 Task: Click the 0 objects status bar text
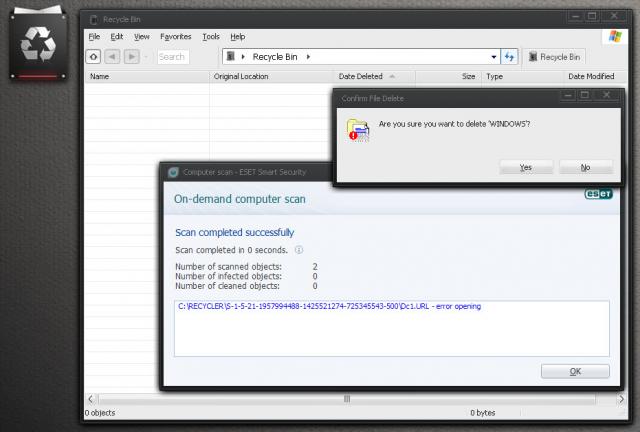100,413
